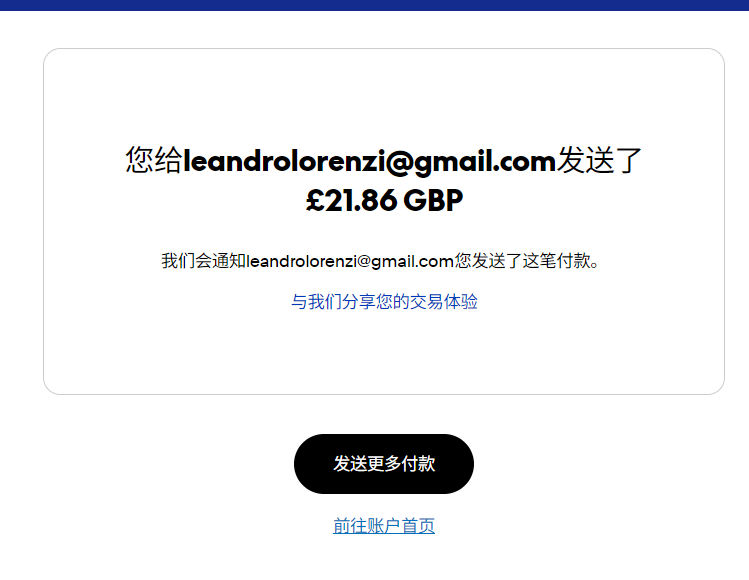
Task: Click the 我们会通知 sentence beginning
Action: point(203,261)
